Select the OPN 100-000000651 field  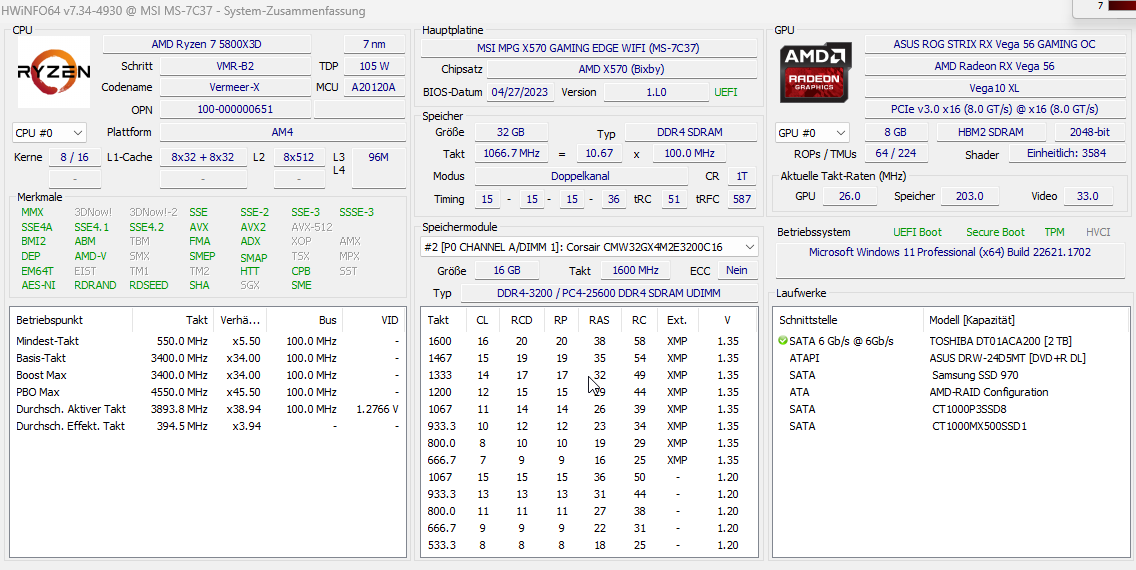click(x=235, y=109)
